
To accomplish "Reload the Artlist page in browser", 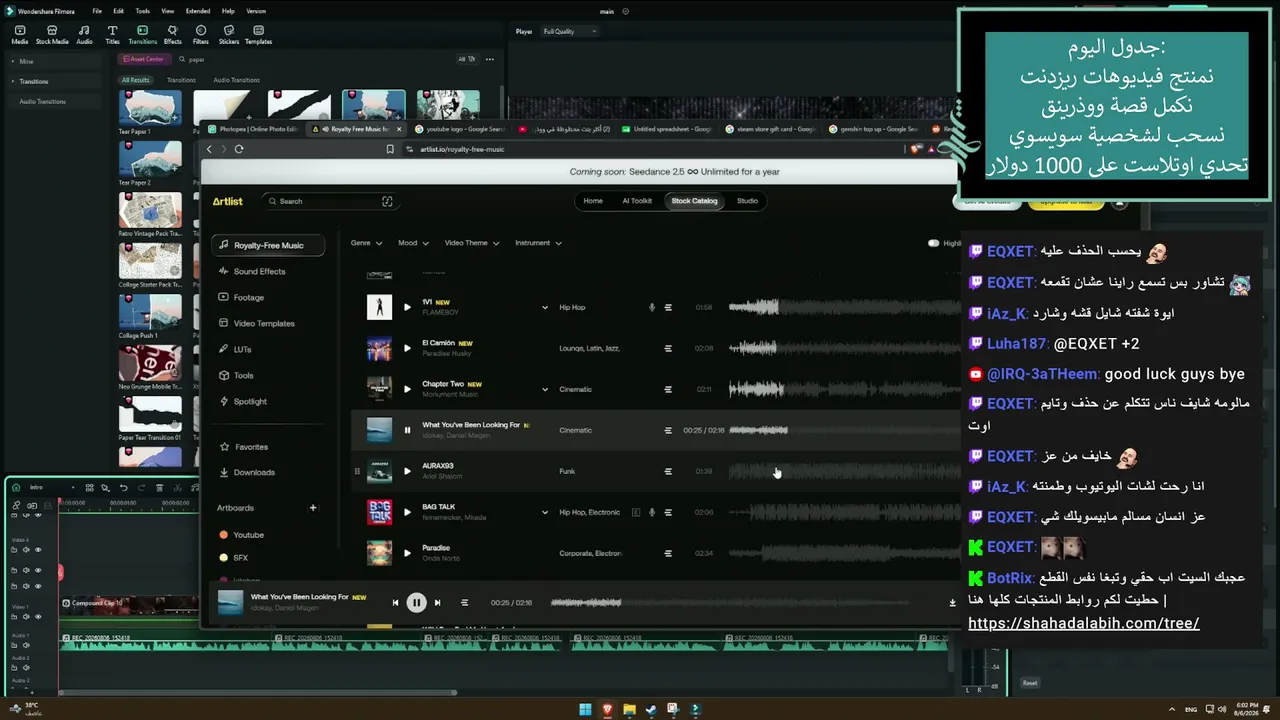I will pos(239,149).
